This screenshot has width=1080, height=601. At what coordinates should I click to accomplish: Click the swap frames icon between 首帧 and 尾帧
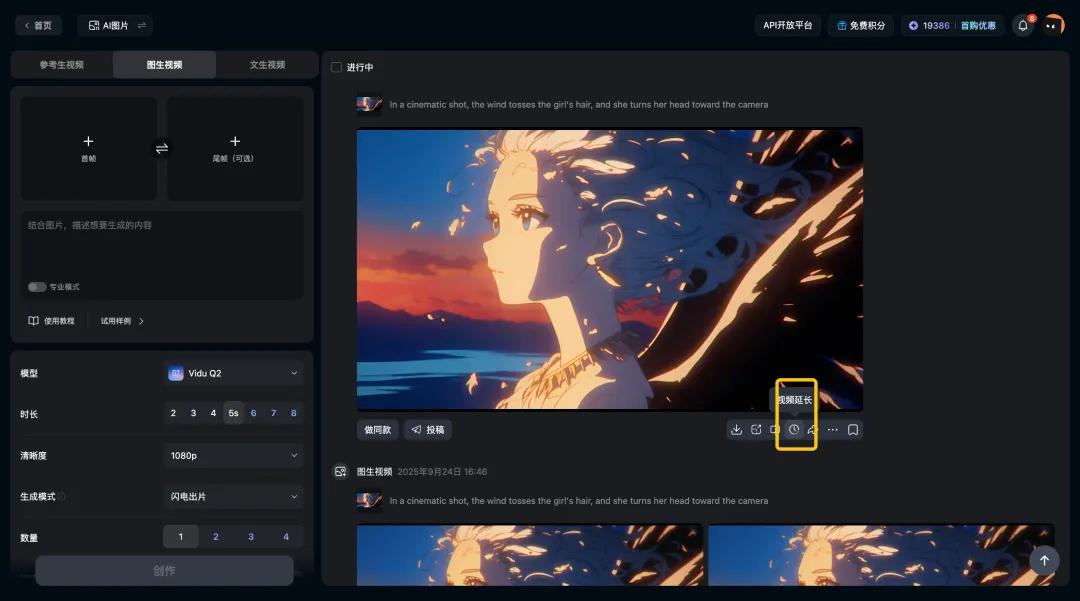[162, 147]
